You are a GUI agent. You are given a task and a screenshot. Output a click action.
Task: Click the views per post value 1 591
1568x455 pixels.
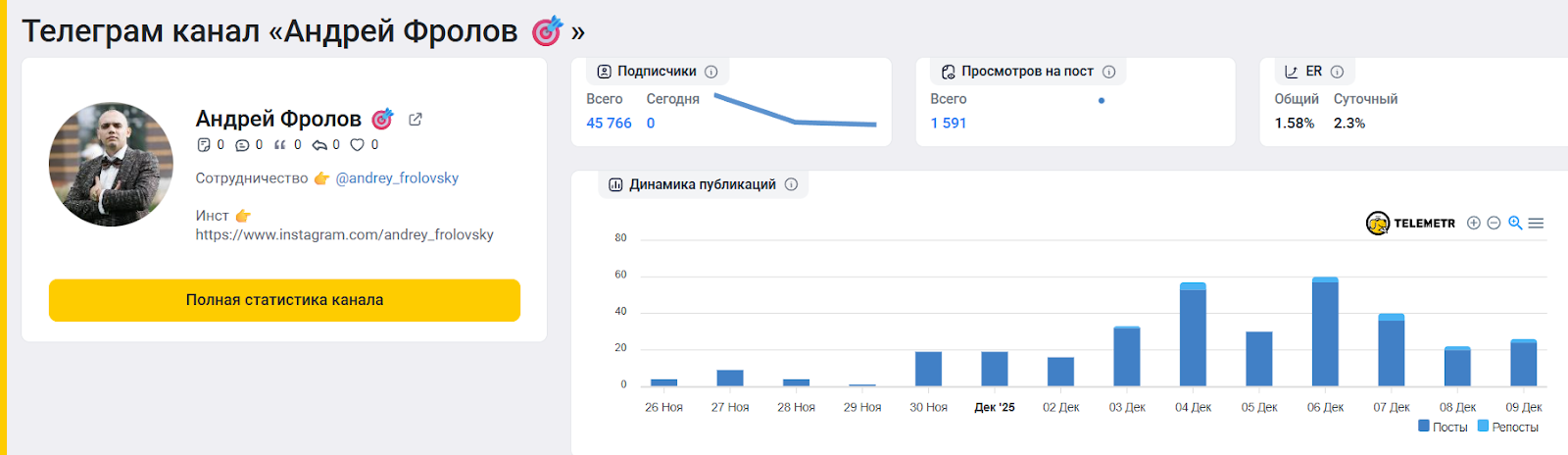(x=948, y=124)
